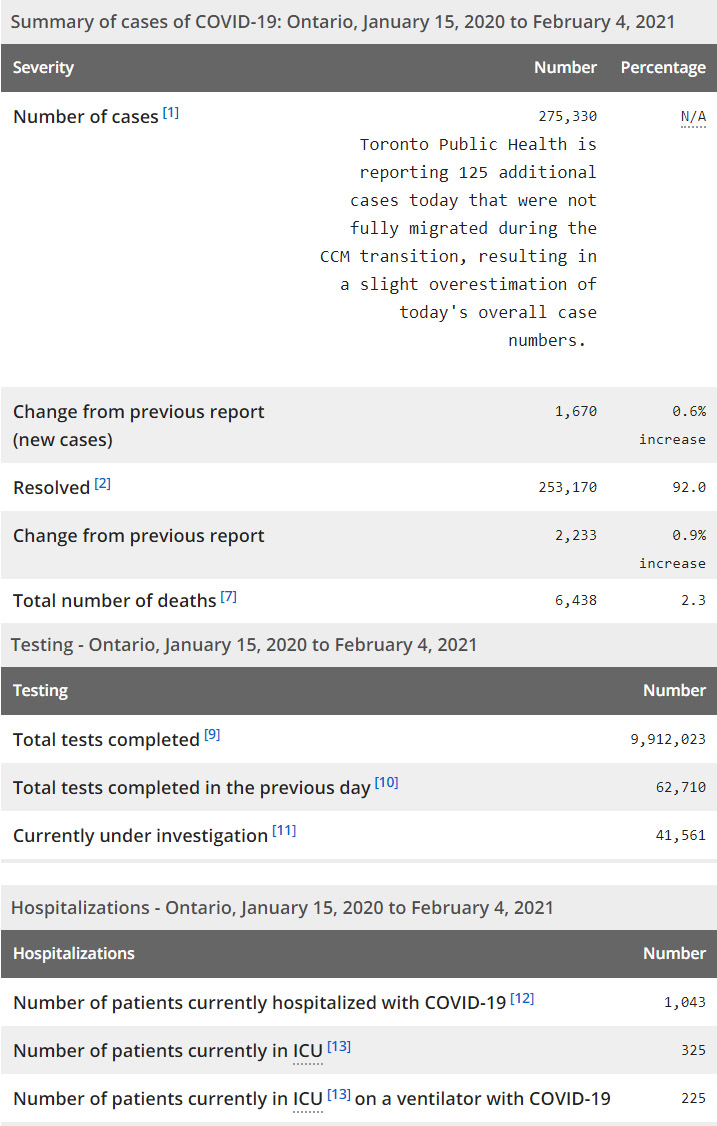Open footnote 12 for currently hospitalized patients
717x1126 pixels.
[x=522, y=998]
